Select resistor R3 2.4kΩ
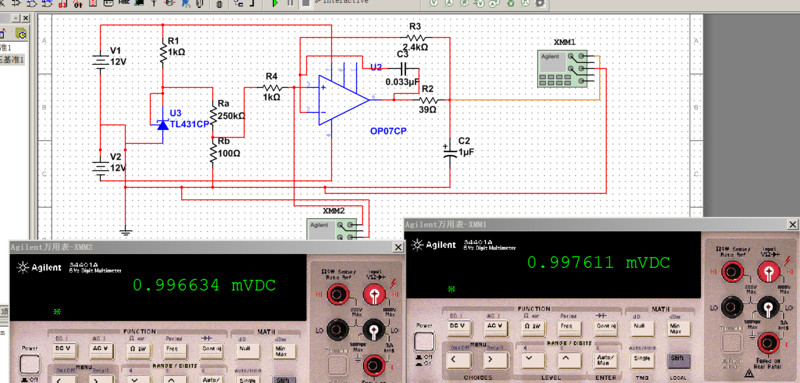The height and width of the screenshot is (383, 800). pos(416,37)
